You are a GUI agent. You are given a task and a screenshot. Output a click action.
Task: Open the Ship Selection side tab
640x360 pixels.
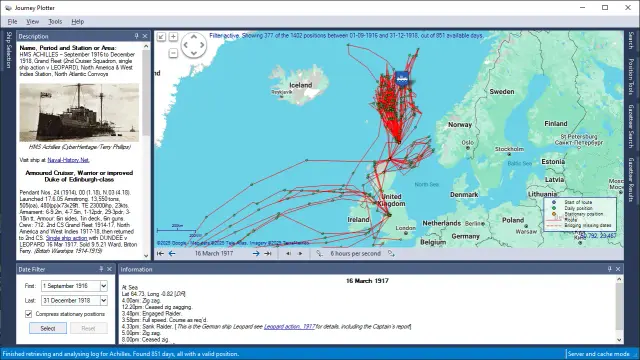point(8,50)
